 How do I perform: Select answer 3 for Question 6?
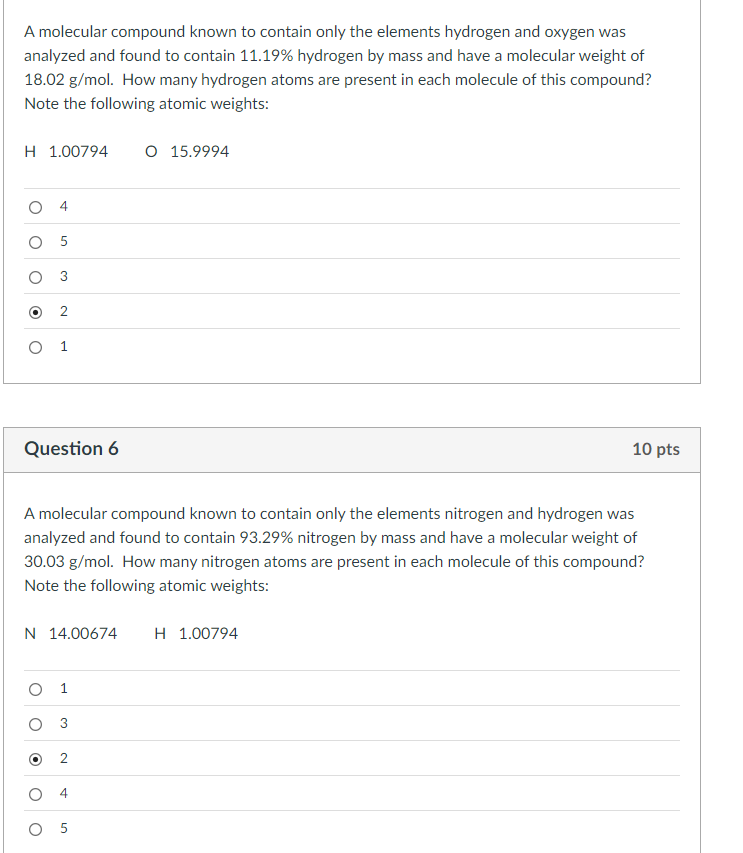click(x=36, y=723)
